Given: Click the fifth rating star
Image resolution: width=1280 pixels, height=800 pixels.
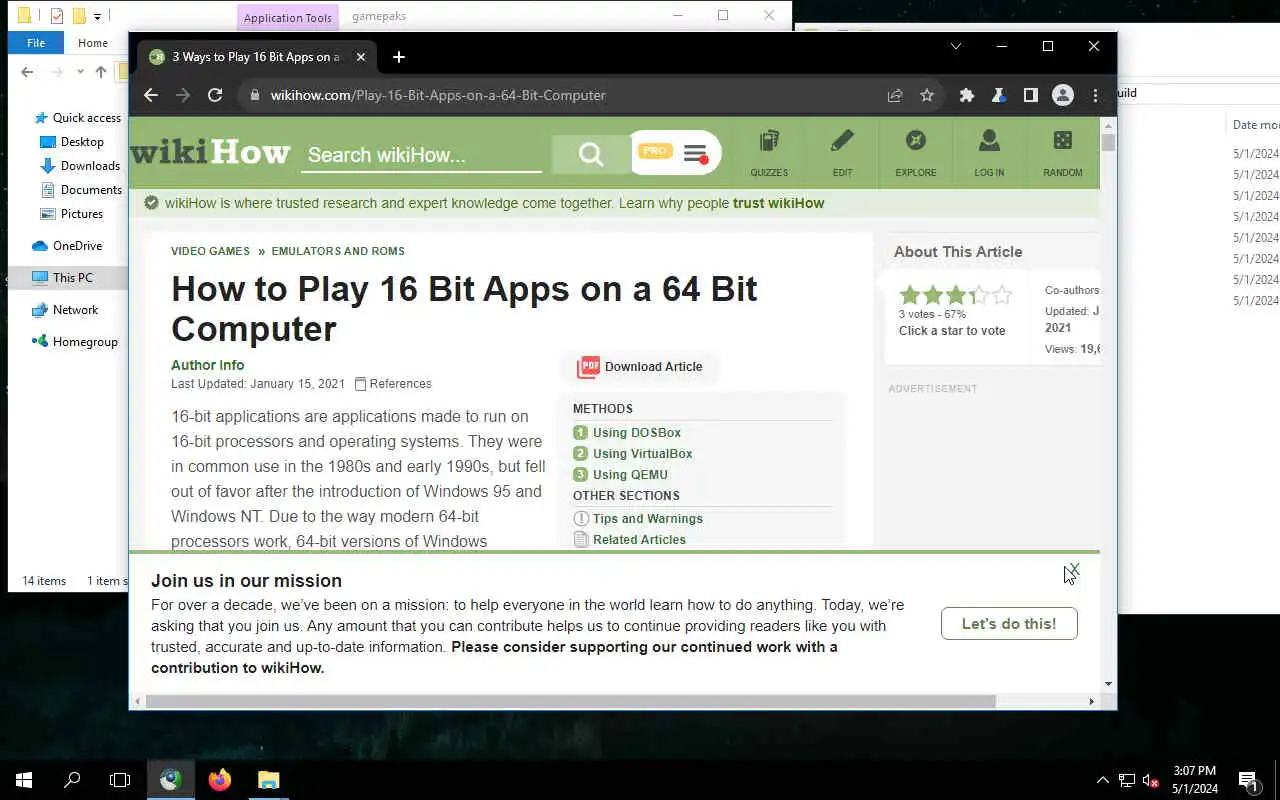Looking at the screenshot, I should pyautogui.click(x=1002, y=295).
